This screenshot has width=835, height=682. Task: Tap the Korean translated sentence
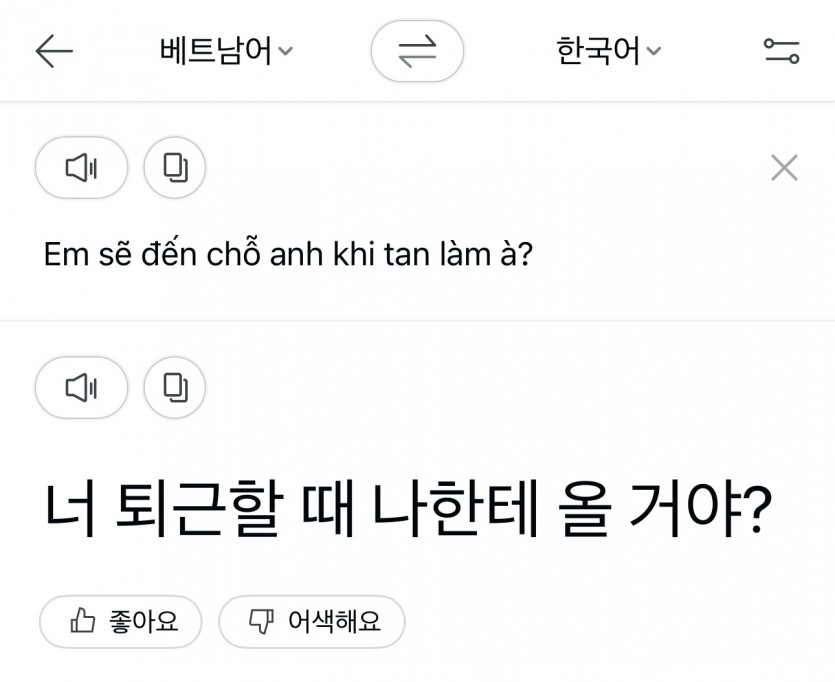(x=407, y=510)
